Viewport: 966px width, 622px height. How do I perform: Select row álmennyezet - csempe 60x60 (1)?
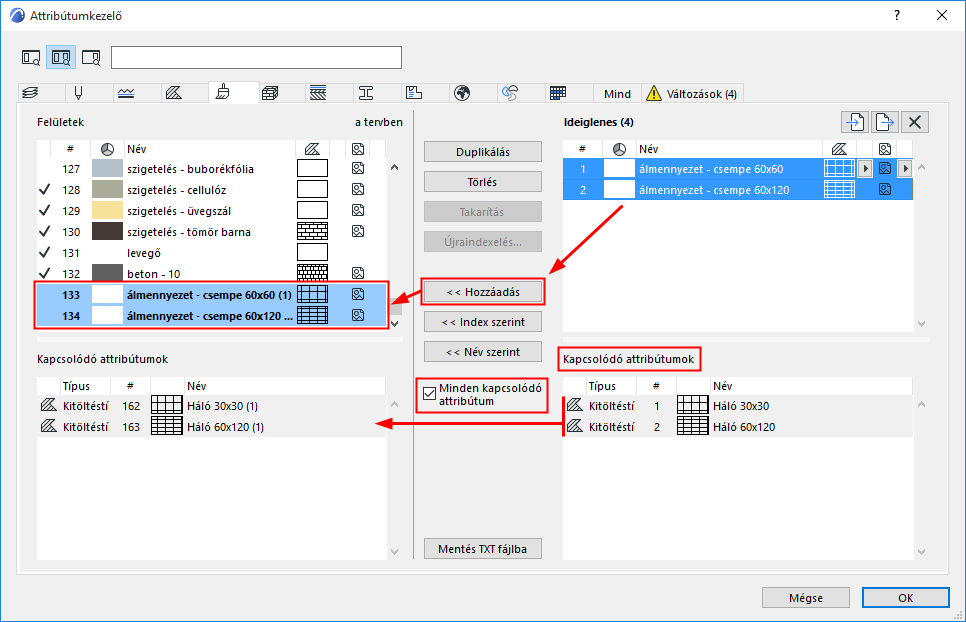click(211, 294)
